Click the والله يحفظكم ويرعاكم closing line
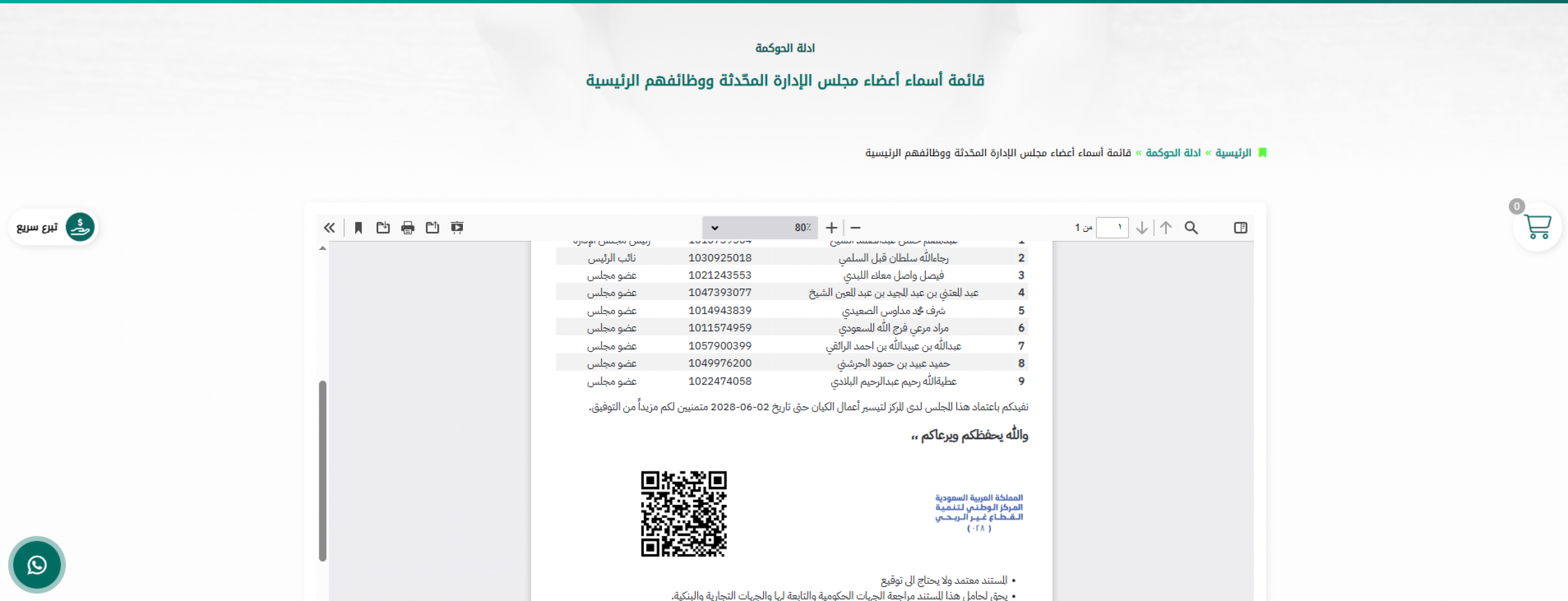The width and height of the screenshot is (1568, 601). 969,435
